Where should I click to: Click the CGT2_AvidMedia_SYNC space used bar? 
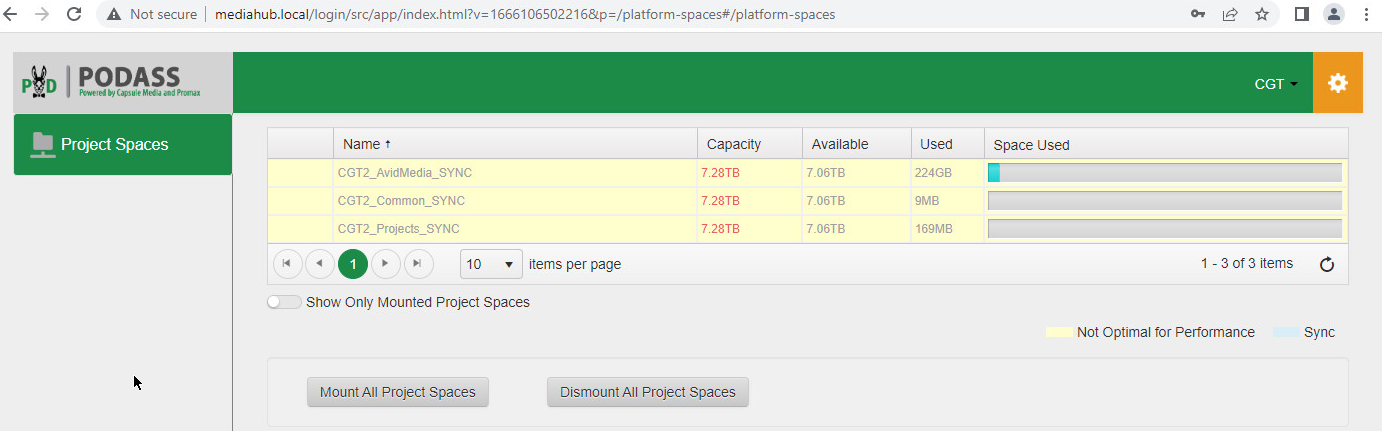1165,173
